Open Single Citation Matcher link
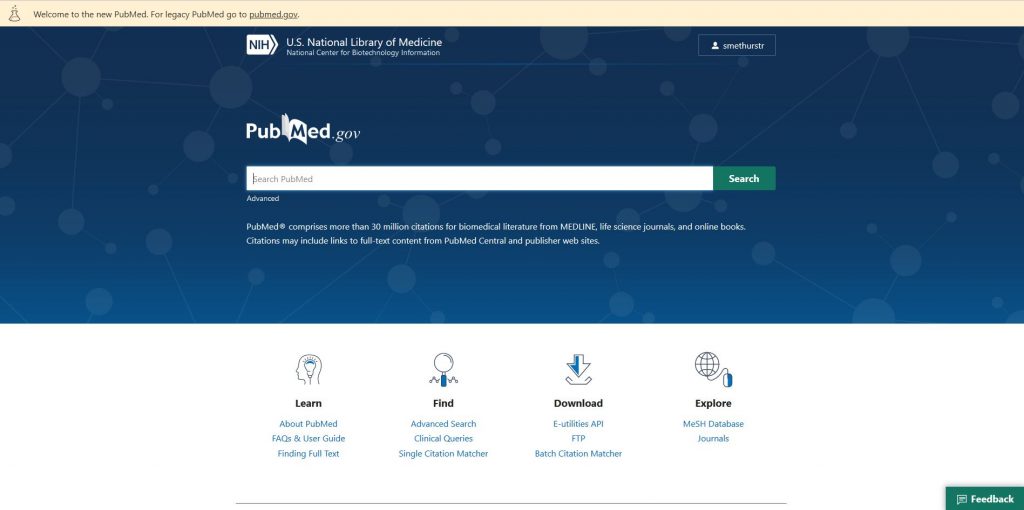Image resolution: width=1024 pixels, height=510 pixels. [x=443, y=454]
